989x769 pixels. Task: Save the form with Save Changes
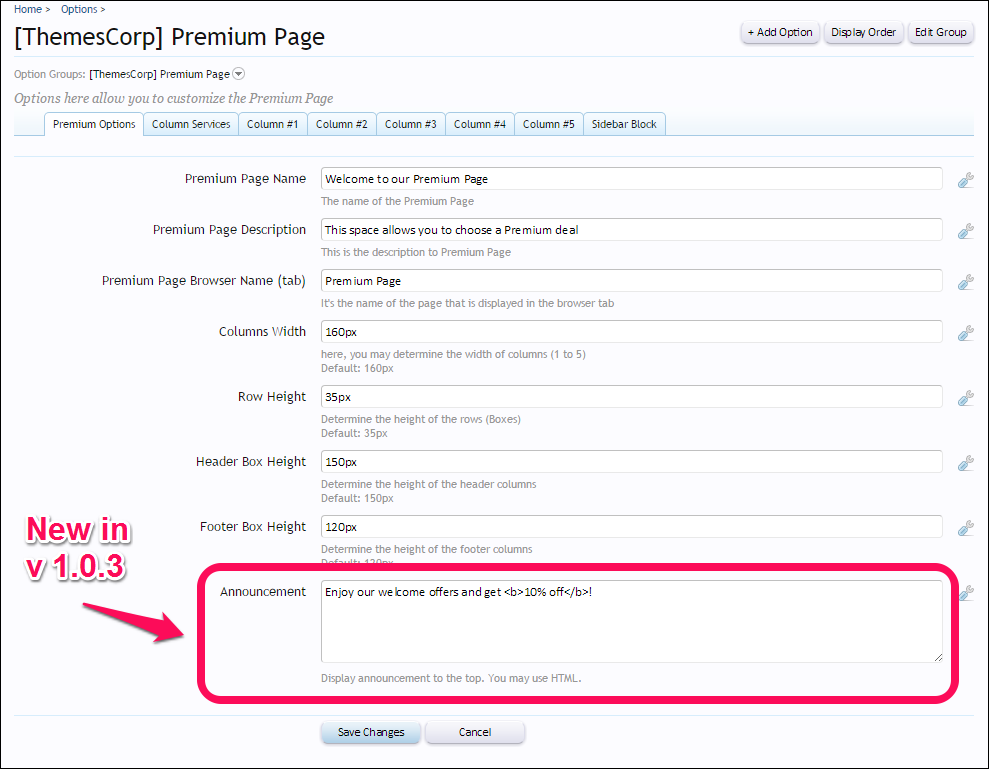point(371,732)
